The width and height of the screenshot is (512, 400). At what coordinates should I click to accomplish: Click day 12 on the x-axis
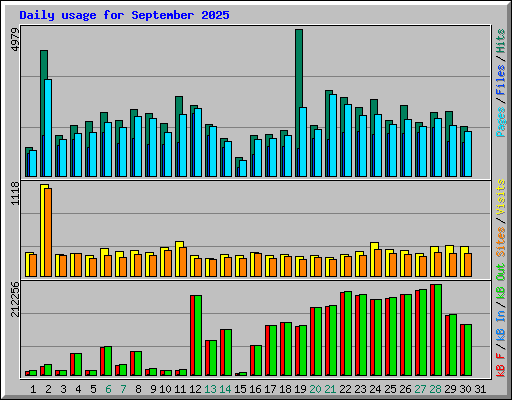coord(195,389)
